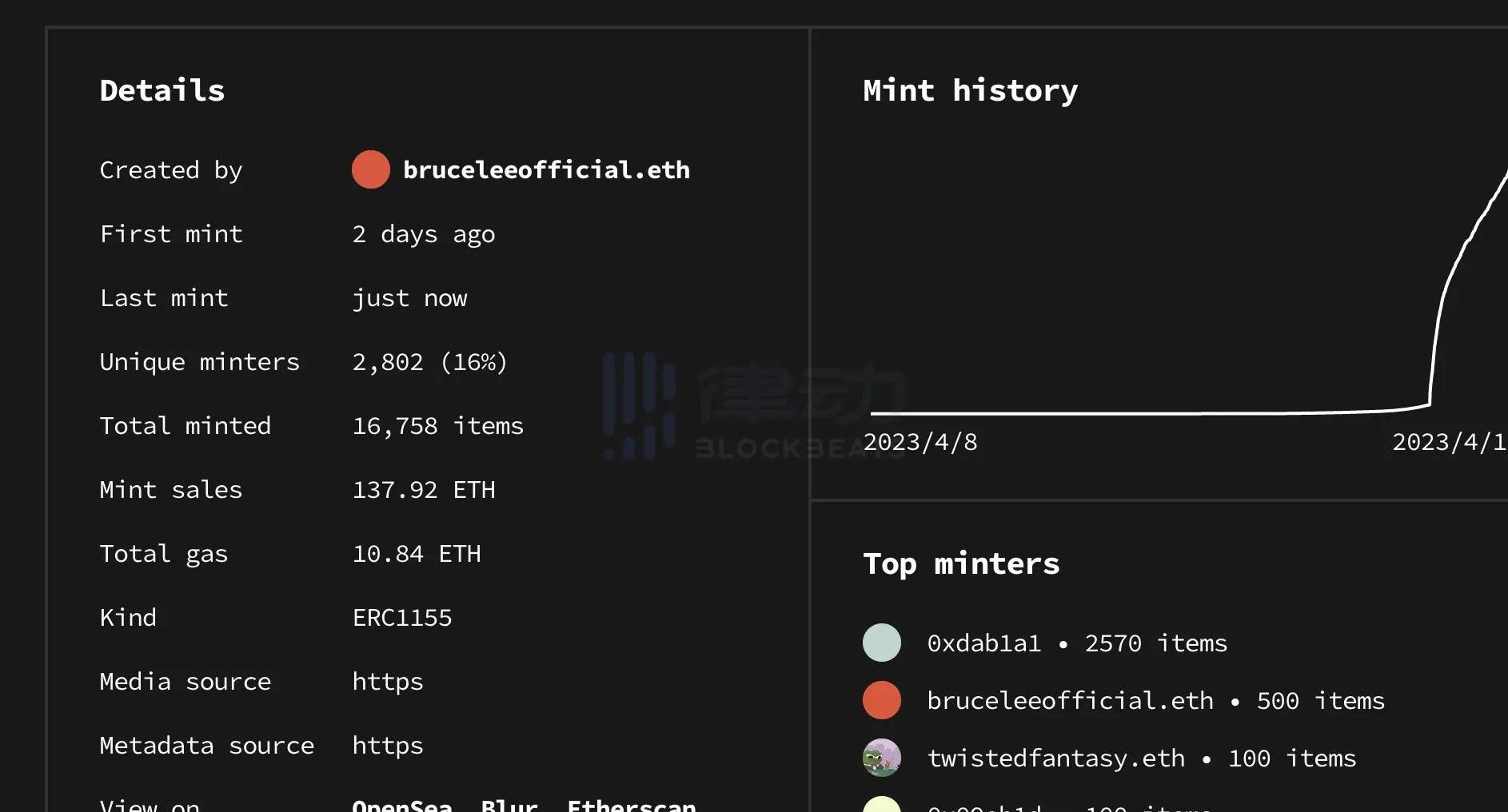Select top minter 0xdab1a1 with 2570 items
1508x812 pixels.
[x=1076, y=643]
